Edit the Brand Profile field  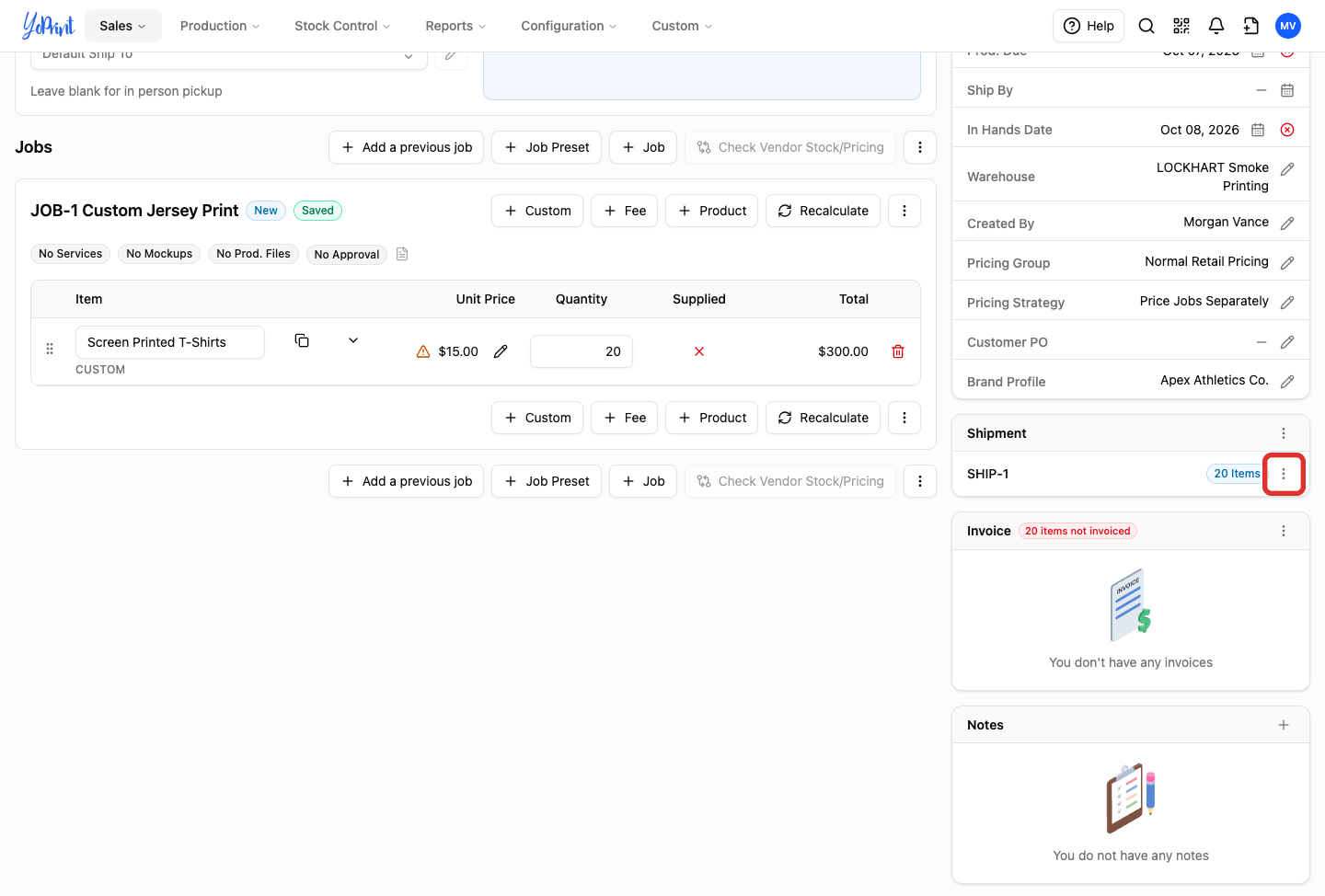click(x=1287, y=382)
